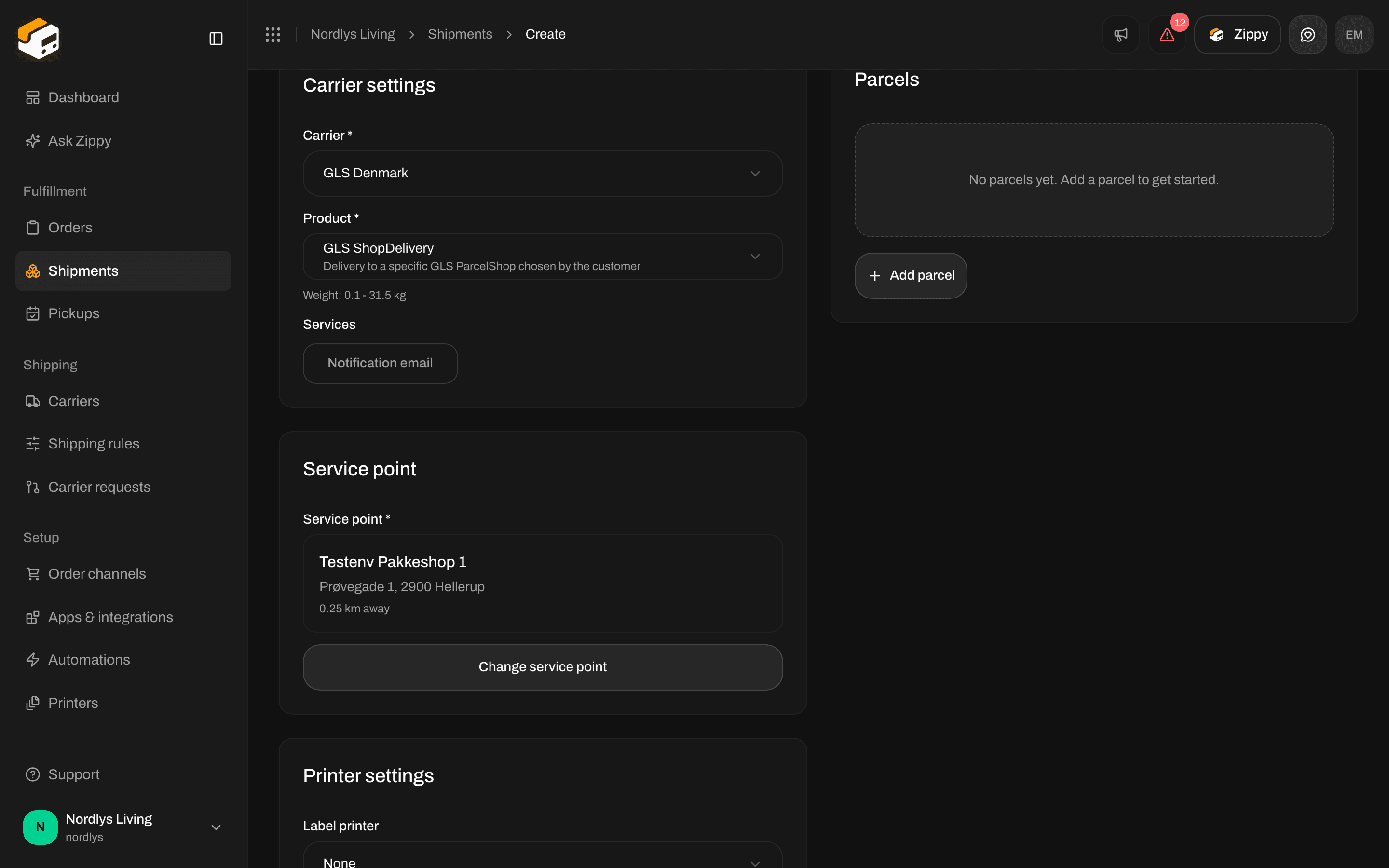Open the Zippy assistant button
1389x868 pixels.
[x=1237, y=34]
